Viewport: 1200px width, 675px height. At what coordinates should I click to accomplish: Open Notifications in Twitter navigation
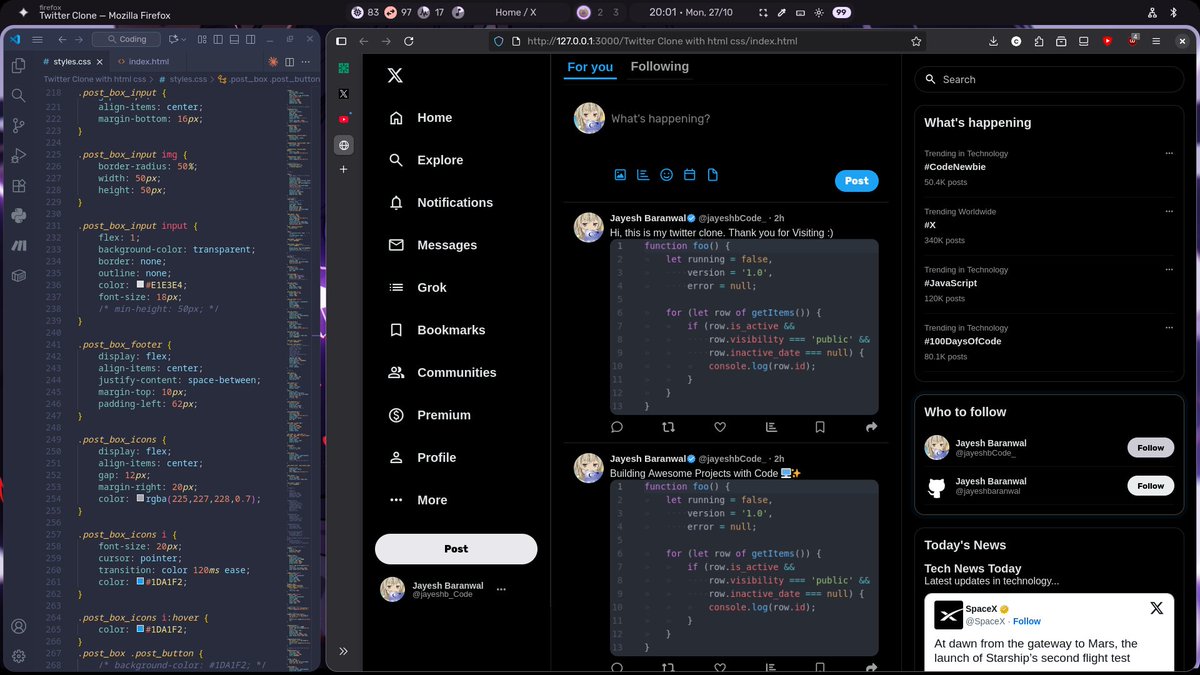[x=440, y=202]
